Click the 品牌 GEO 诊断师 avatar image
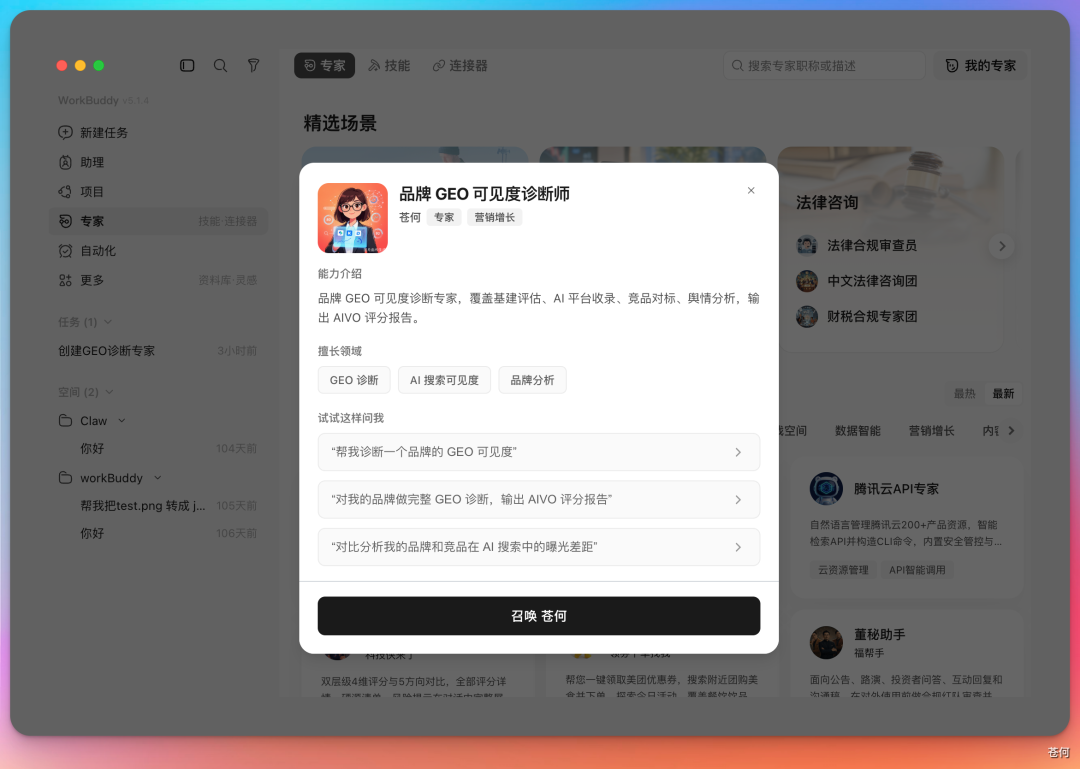1080x769 pixels. point(353,218)
